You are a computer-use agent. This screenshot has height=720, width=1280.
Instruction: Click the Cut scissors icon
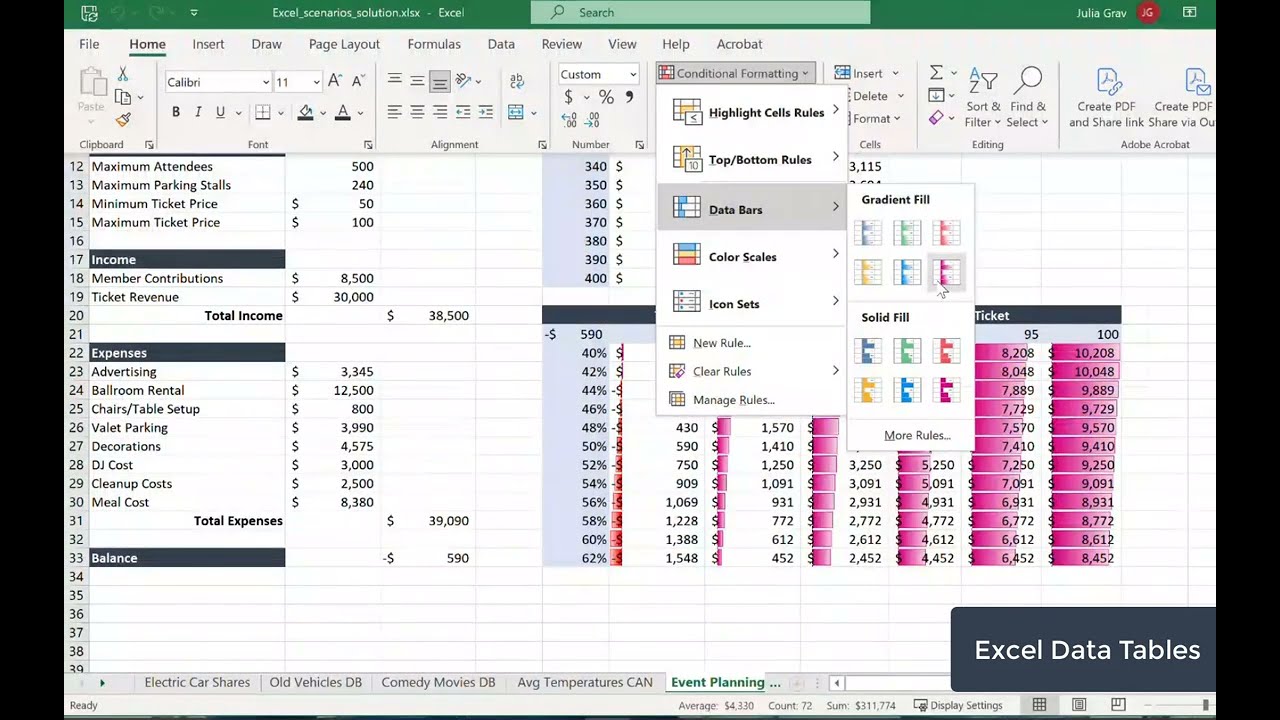coord(123,75)
